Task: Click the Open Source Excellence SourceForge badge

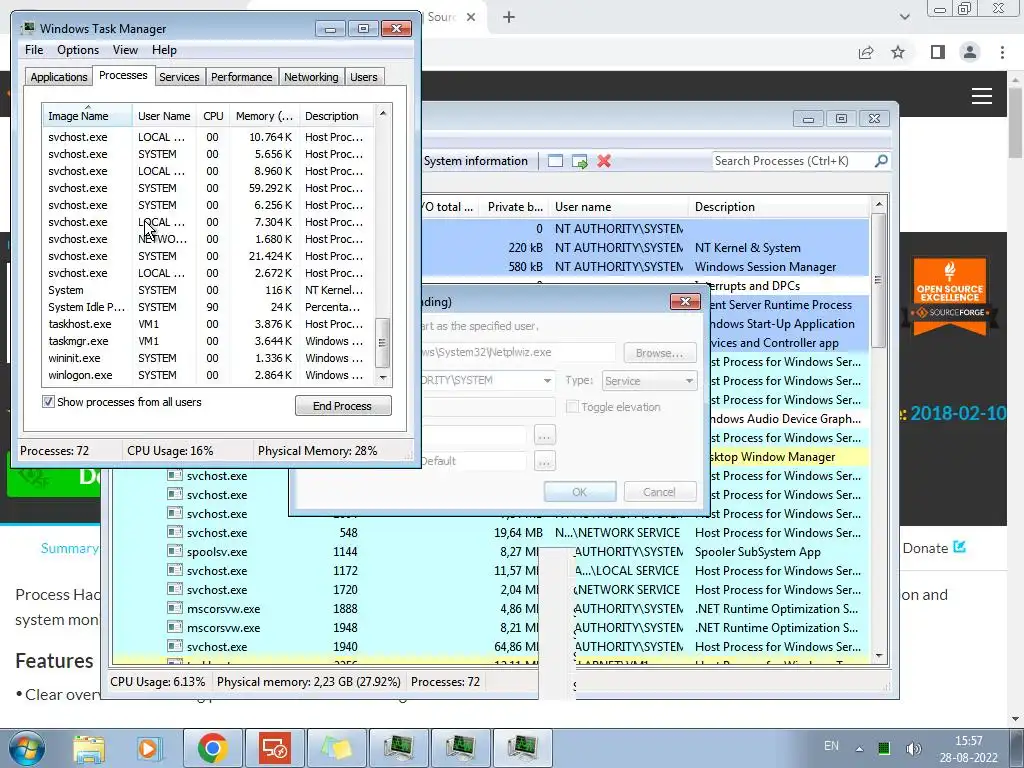Action: 950,296
